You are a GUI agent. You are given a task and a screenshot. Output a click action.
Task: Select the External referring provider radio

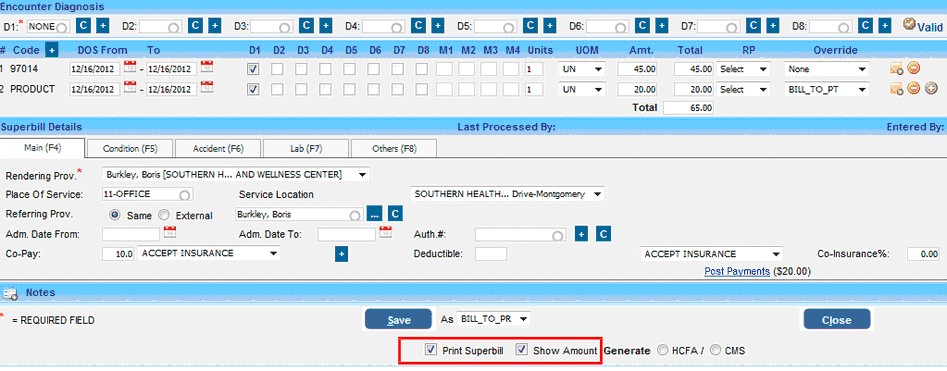[164, 215]
